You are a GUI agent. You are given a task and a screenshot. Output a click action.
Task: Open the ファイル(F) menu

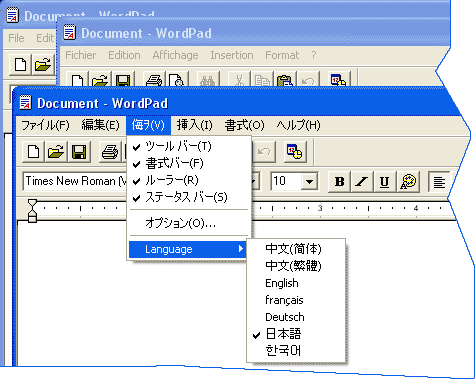tap(45, 125)
